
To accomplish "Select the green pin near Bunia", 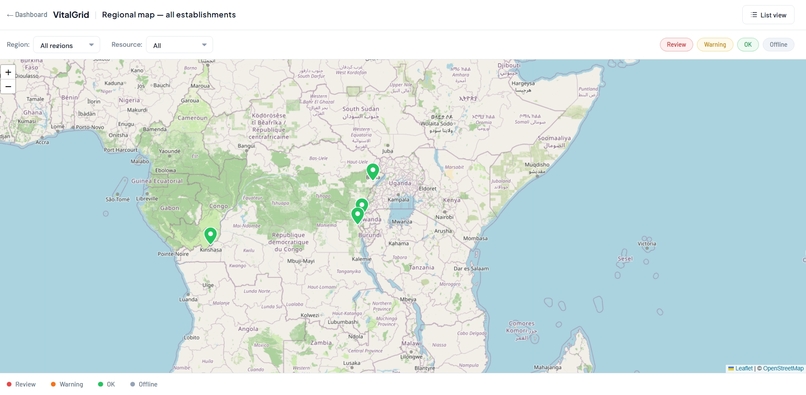I will coord(373,171).
